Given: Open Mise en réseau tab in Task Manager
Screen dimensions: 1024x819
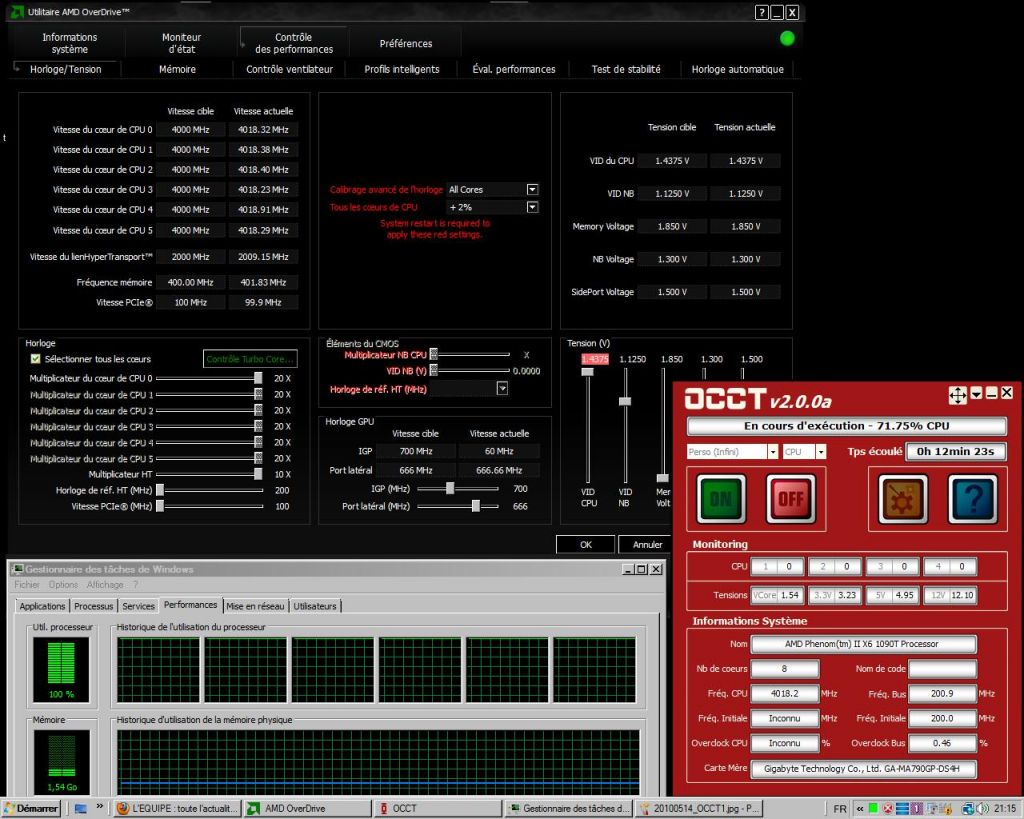Looking at the screenshot, I should (255, 606).
